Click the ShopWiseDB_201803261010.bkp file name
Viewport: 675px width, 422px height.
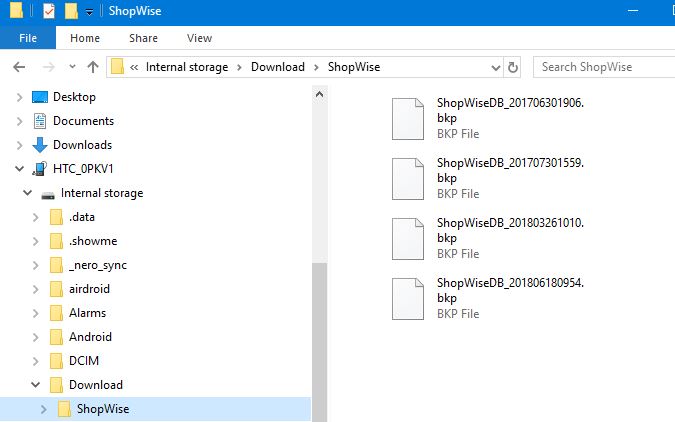click(511, 230)
